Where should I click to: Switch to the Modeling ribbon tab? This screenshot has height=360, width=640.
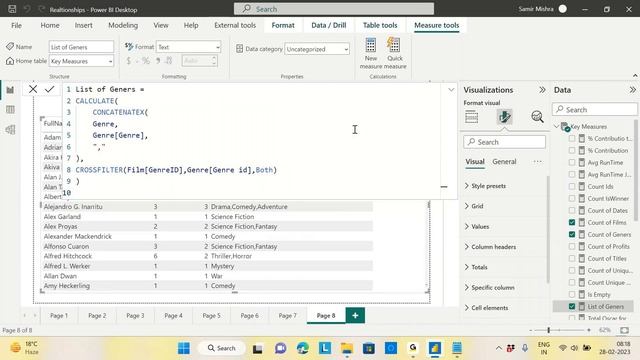[123, 25]
